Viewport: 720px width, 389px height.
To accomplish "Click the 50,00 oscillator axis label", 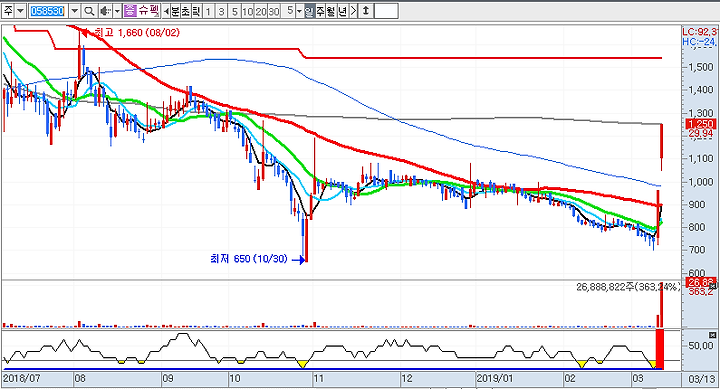I will 700,345.
